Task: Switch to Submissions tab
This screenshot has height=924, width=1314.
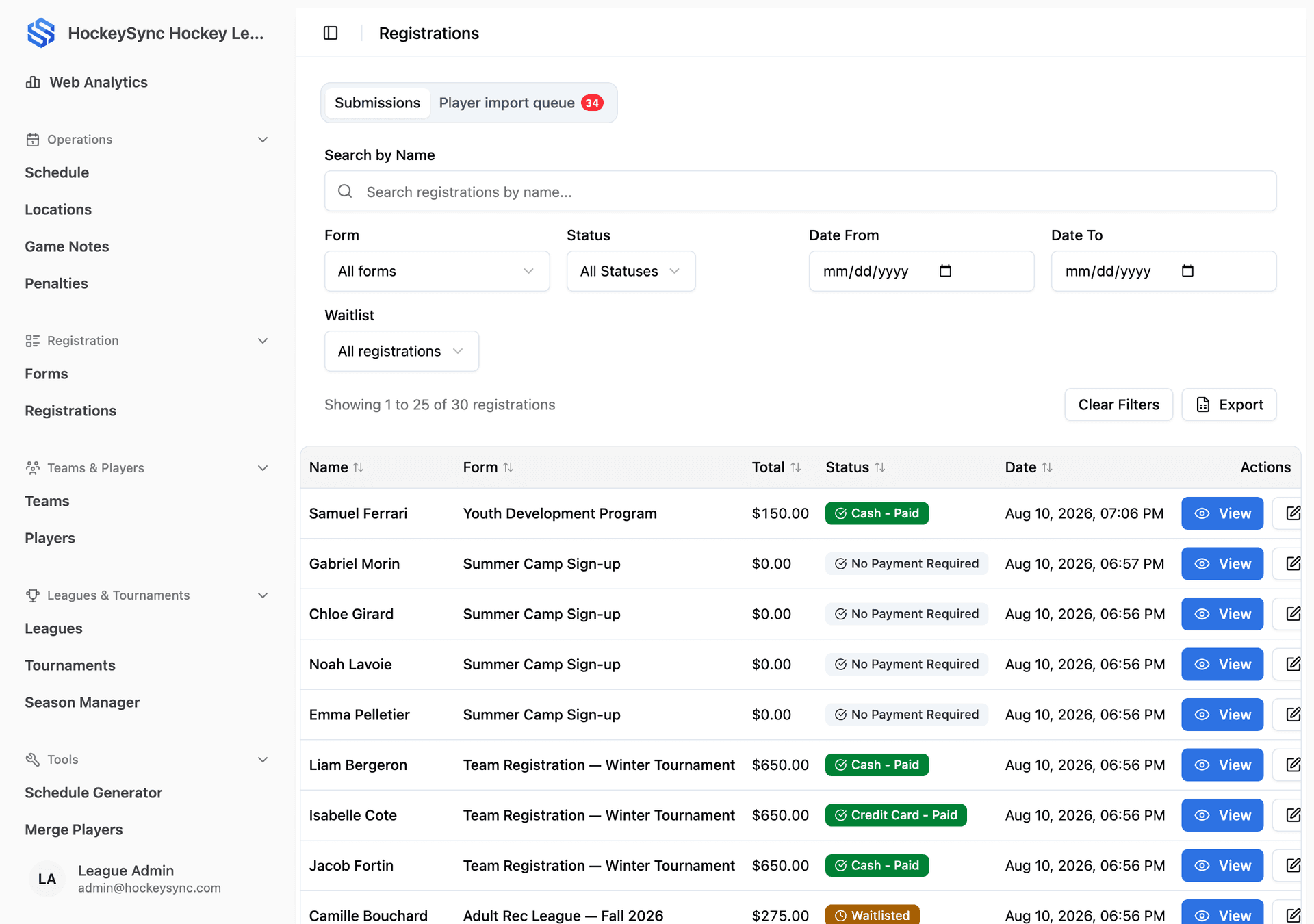Action: click(x=377, y=103)
